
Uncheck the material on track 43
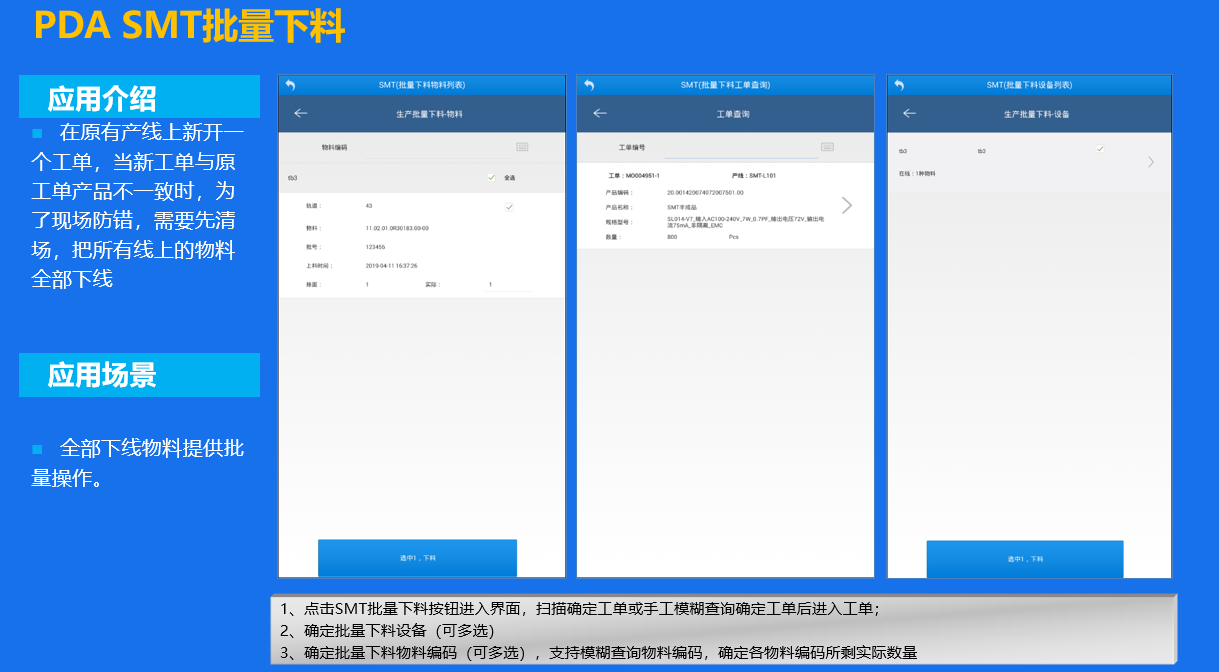(509, 206)
